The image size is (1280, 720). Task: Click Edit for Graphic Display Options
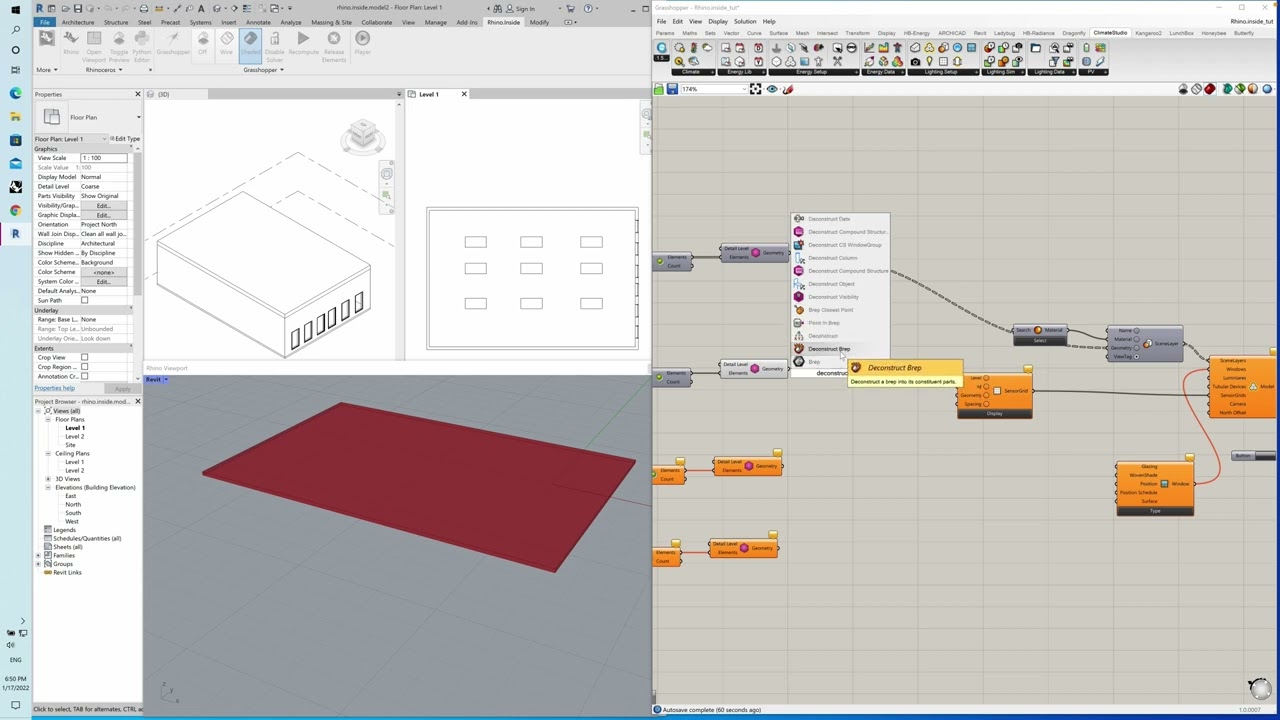click(103, 215)
